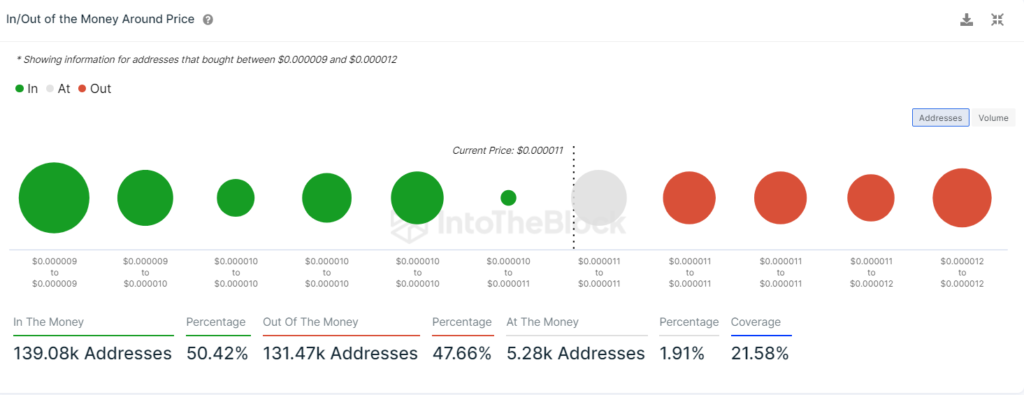Select the red bubble for $0.000012 to $0.000012
This screenshot has height=395, width=1024.
coord(962,198)
